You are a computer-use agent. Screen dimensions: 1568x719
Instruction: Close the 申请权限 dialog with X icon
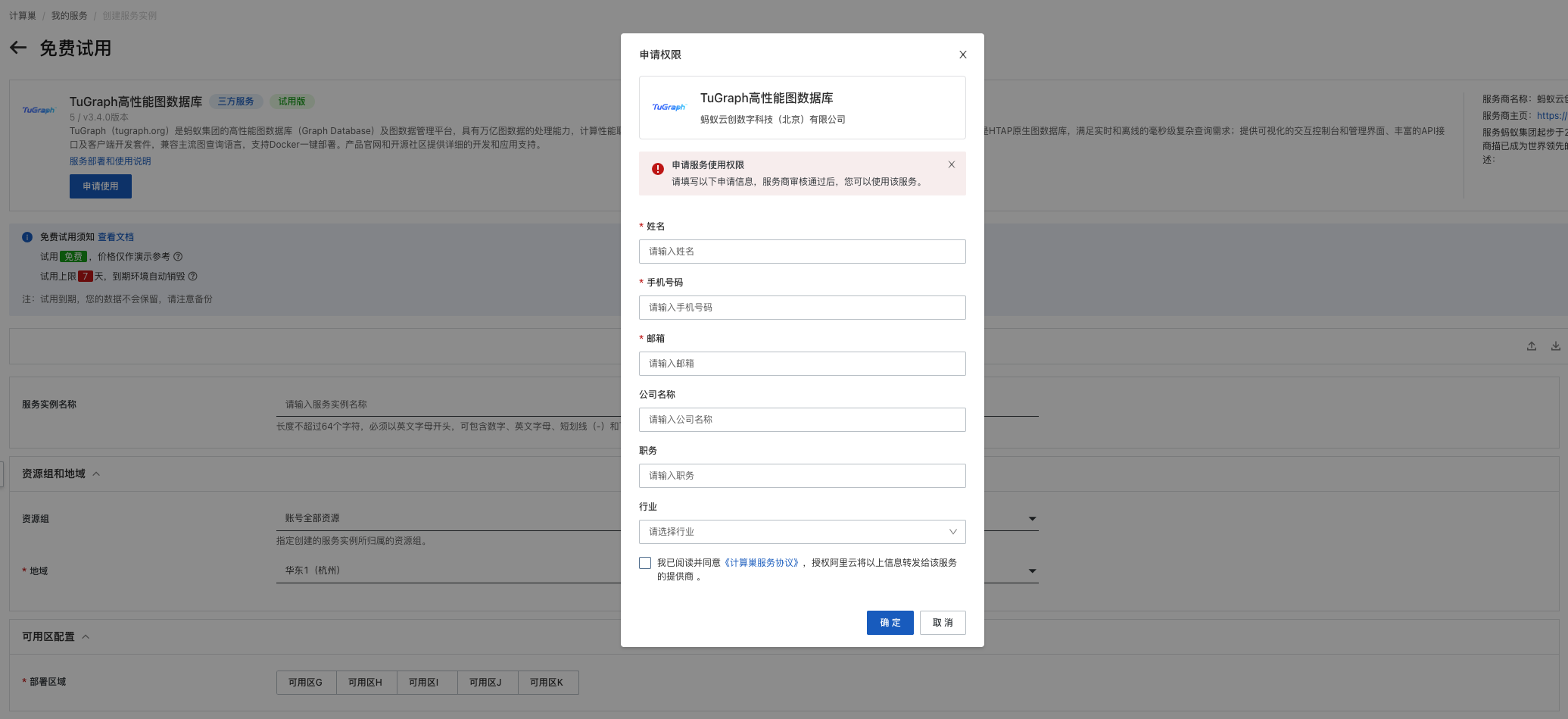(x=962, y=55)
